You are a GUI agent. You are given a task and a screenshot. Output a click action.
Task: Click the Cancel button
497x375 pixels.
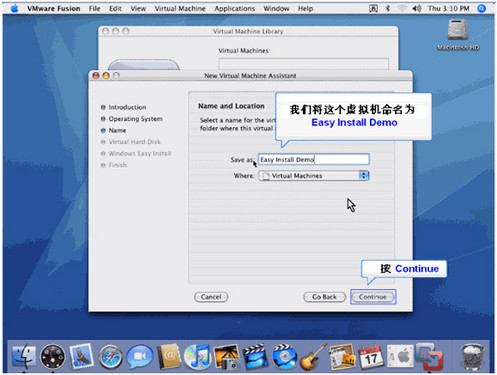(211, 297)
